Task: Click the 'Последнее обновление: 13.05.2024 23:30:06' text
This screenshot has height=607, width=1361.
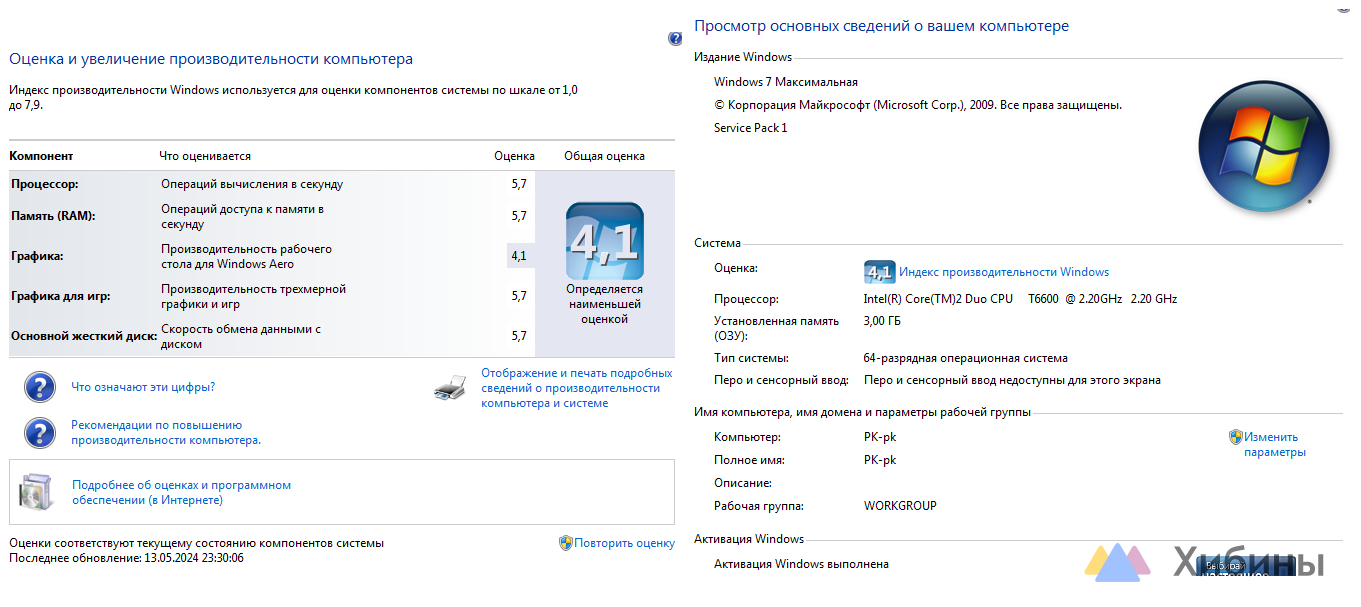Action: pyautogui.click(x=126, y=558)
